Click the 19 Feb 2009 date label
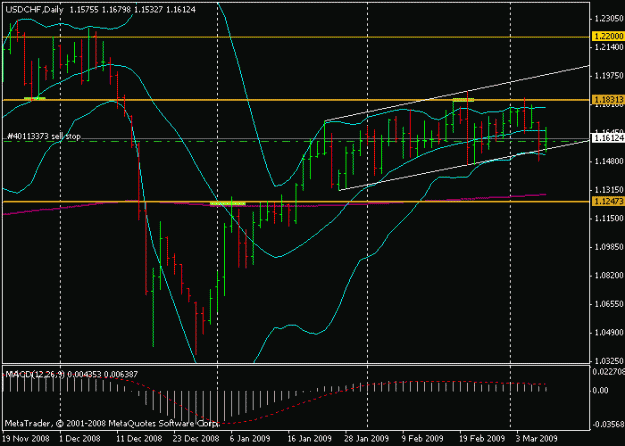 click(482, 439)
